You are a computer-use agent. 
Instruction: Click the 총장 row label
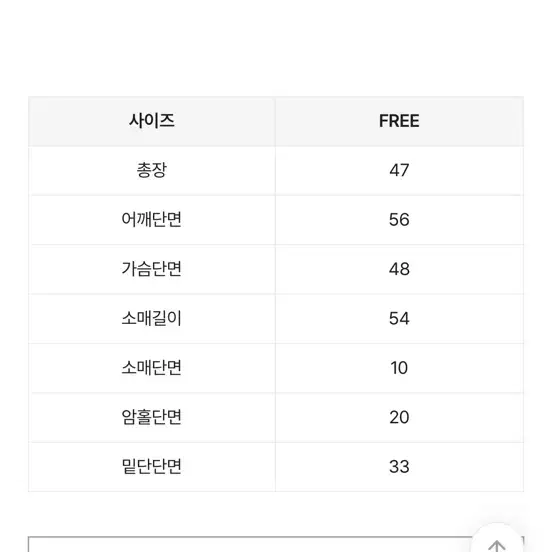(152, 170)
